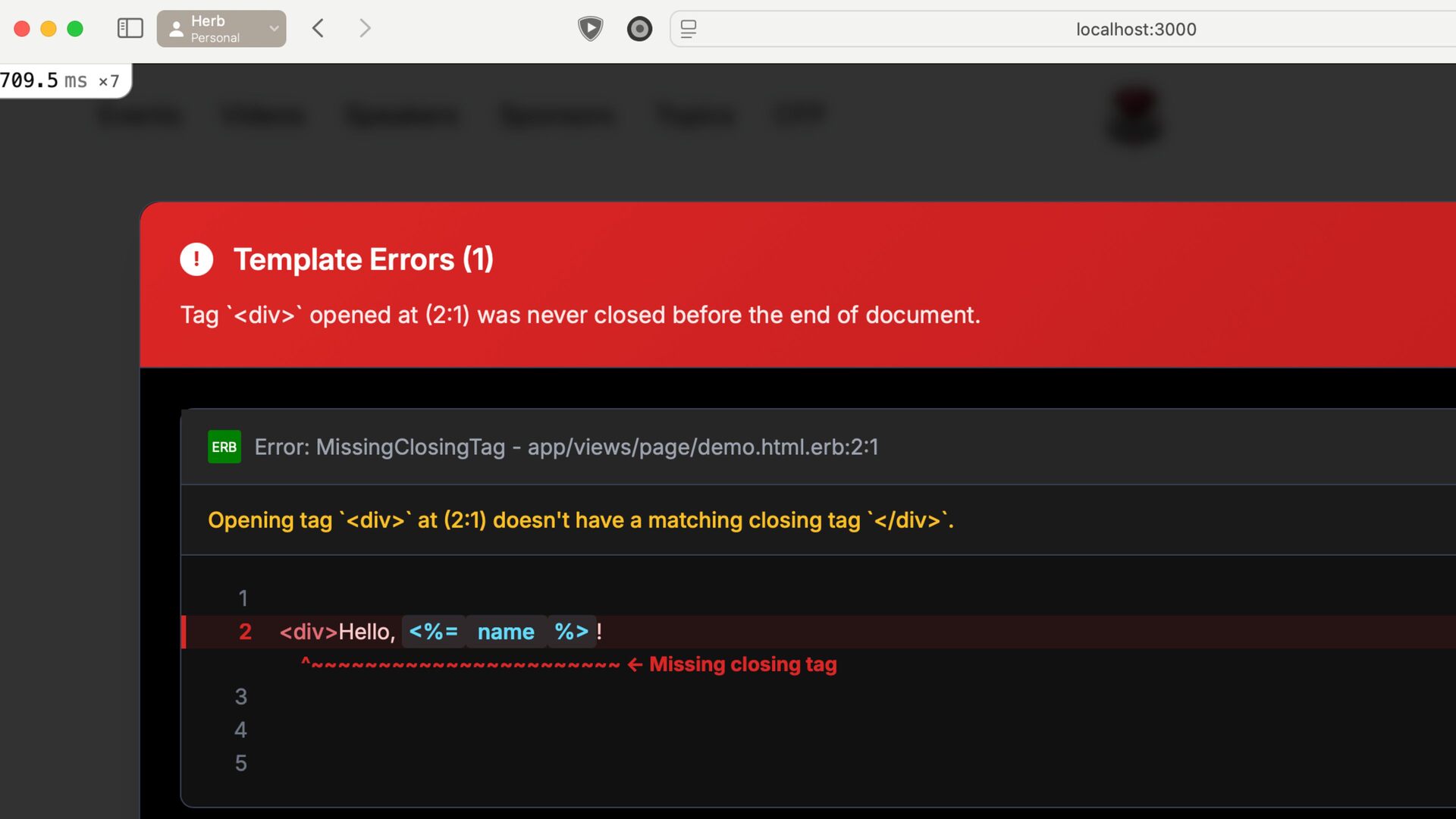Go forward with the forward arrow

pos(365,29)
